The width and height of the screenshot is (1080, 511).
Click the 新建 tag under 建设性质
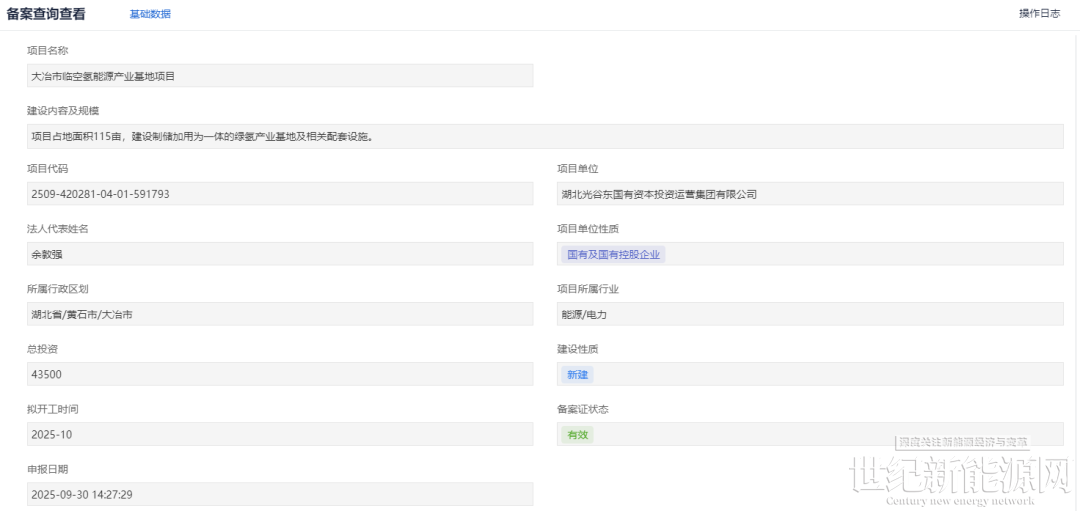coord(577,374)
